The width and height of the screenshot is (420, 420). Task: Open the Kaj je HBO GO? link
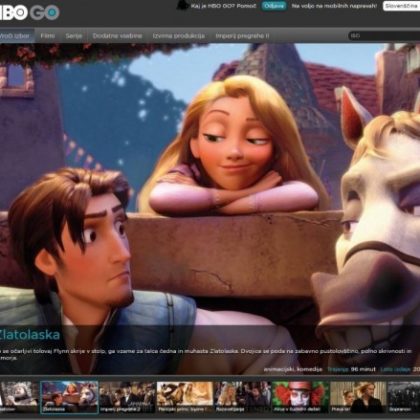pyautogui.click(x=212, y=6)
